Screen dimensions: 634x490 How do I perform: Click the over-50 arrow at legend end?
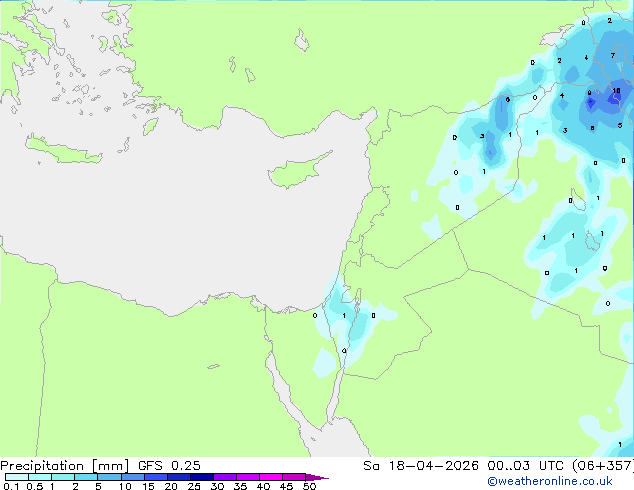[x=317, y=477]
